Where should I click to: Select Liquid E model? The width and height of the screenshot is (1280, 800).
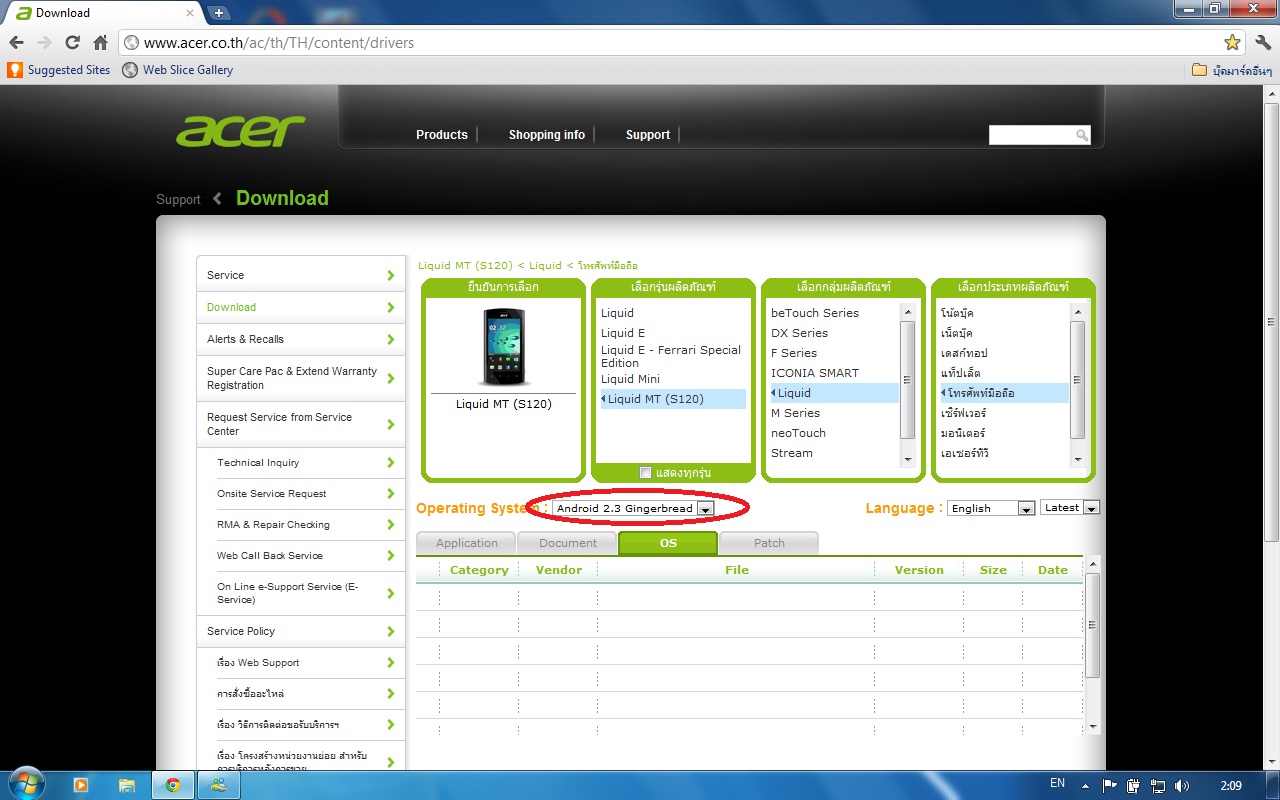coord(623,333)
